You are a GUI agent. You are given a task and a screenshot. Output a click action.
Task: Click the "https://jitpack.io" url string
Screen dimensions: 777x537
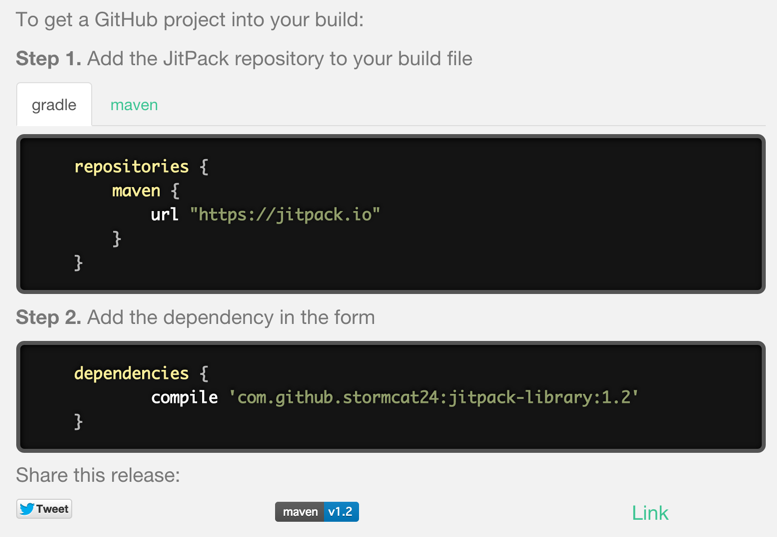tap(285, 215)
